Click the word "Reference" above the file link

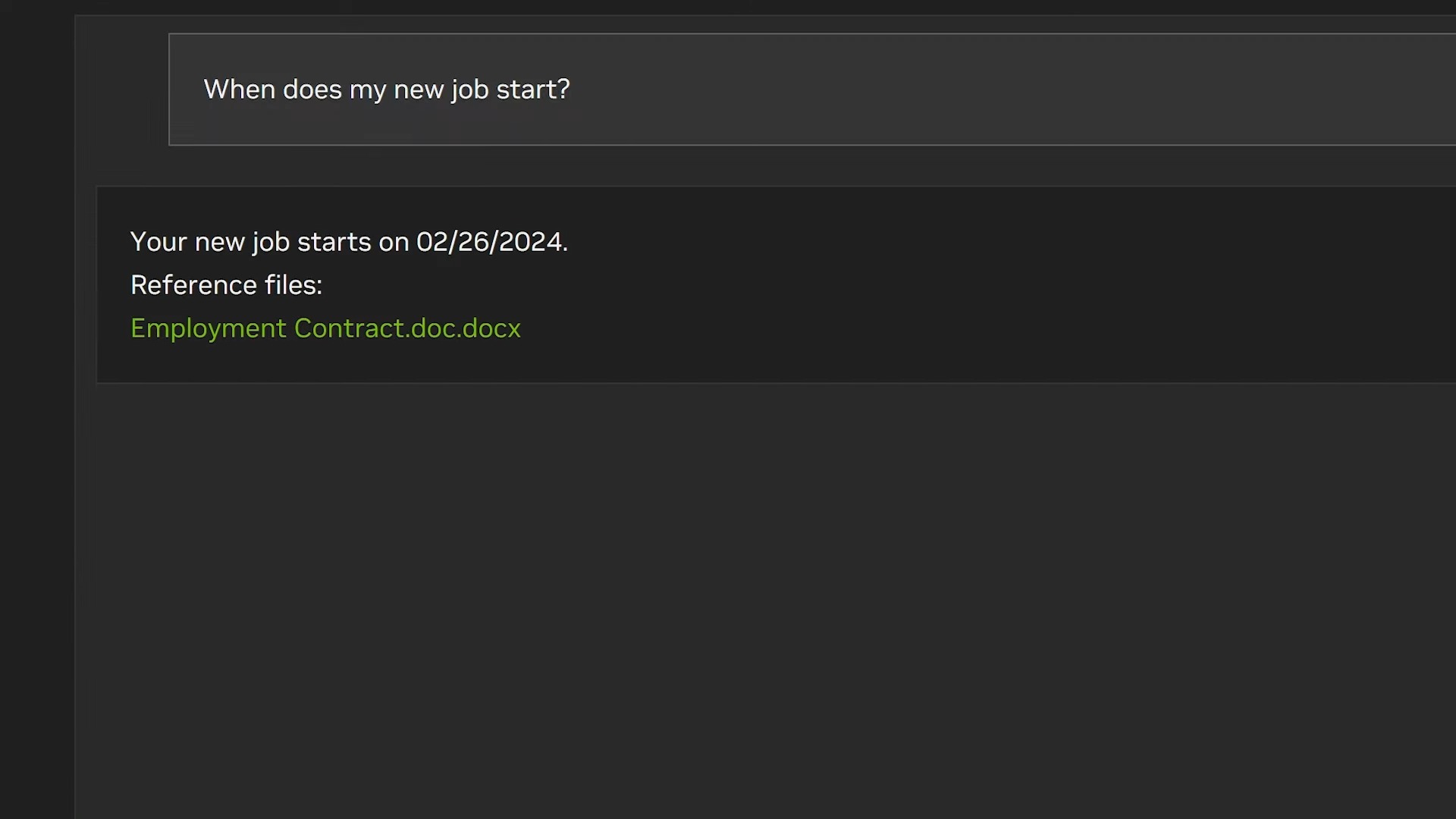click(193, 285)
